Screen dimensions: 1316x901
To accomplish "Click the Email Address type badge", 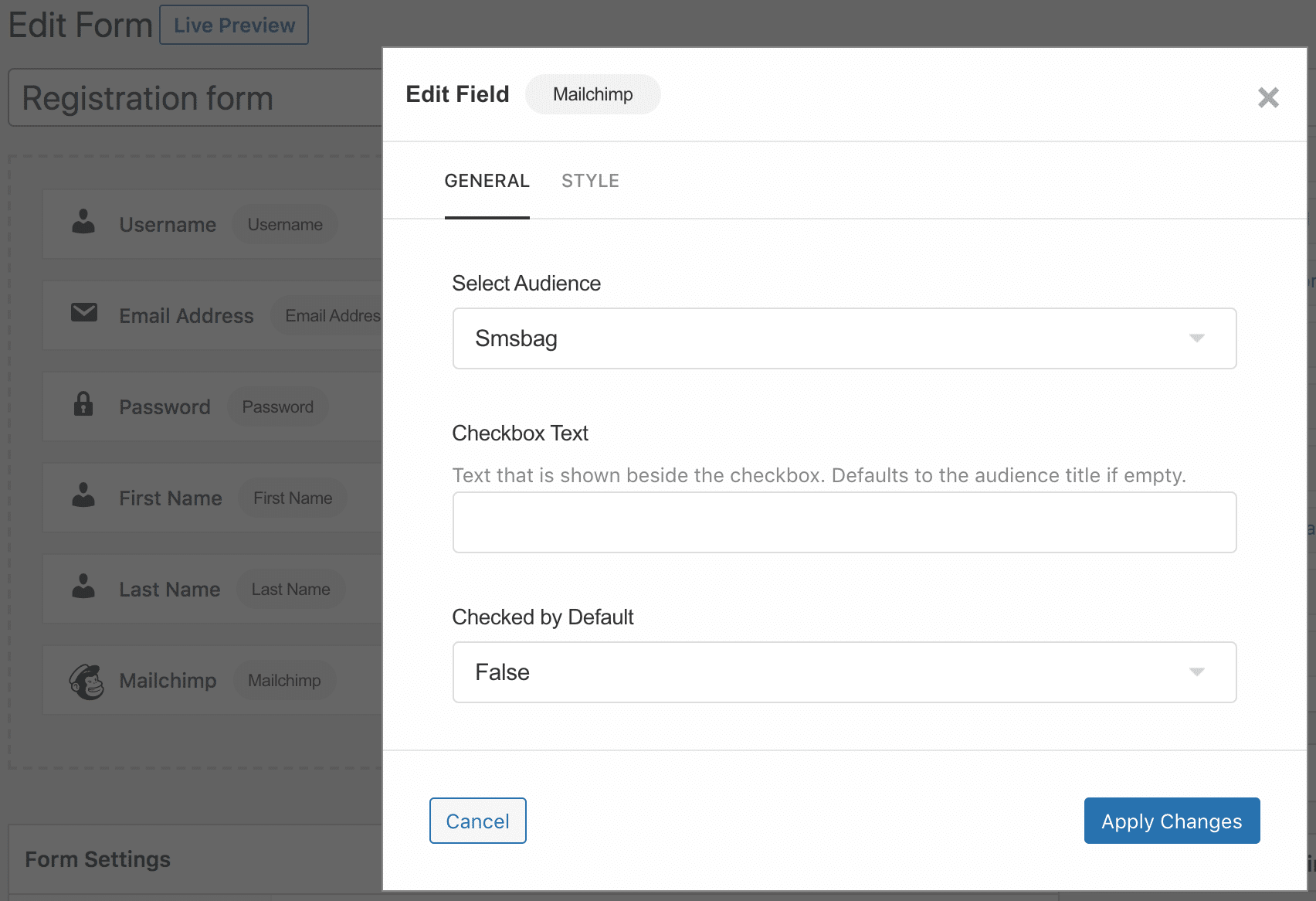I will [x=327, y=316].
